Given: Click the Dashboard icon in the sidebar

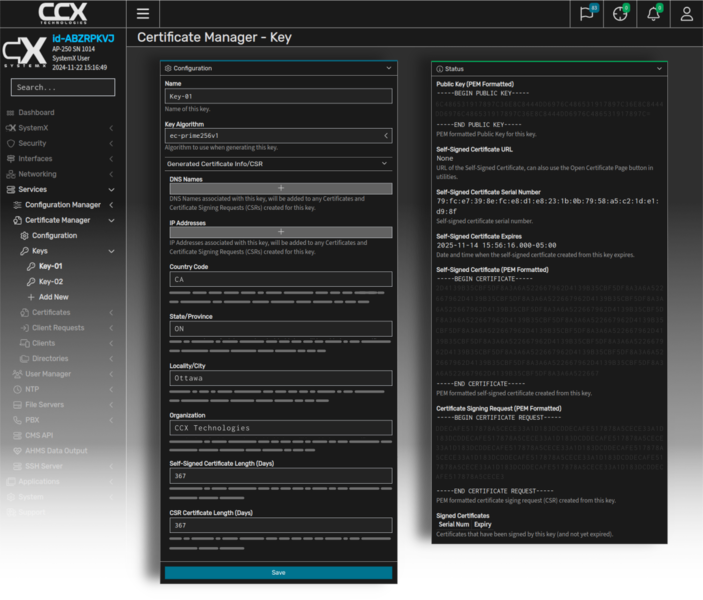Looking at the screenshot, I should pyautogui.click(x=10, y=113).
